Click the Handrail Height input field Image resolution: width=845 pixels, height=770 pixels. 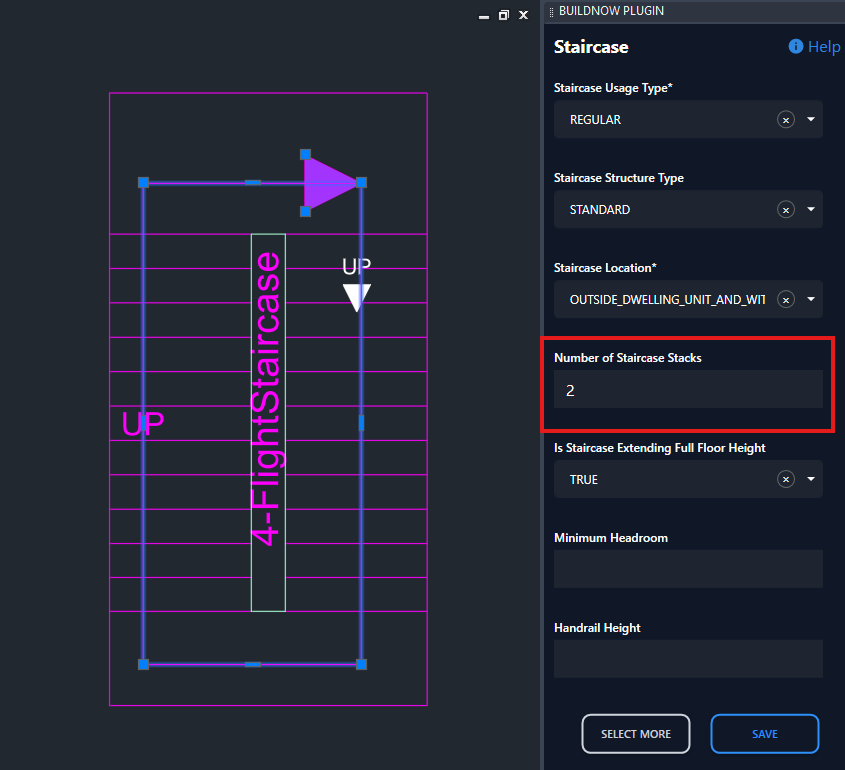[x=688, y=659]
